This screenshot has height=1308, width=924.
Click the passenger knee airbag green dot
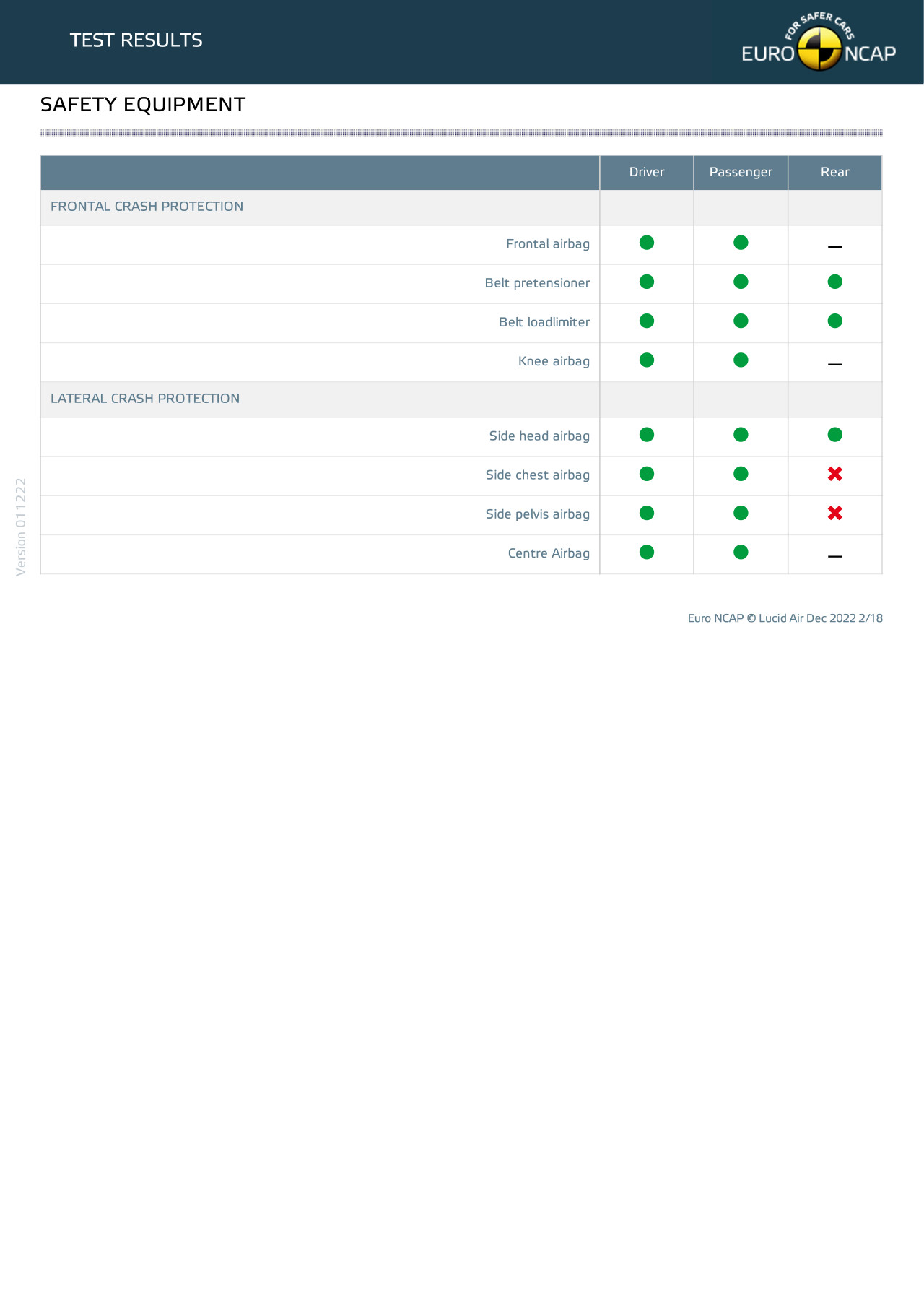coord(741,360)
